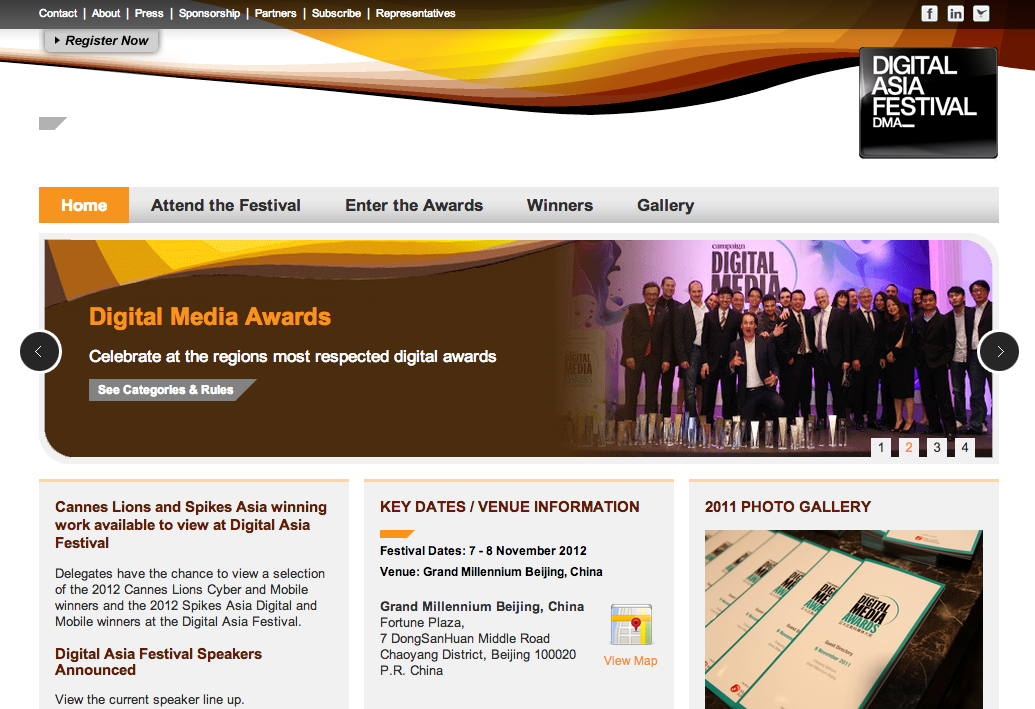Screen dimensions: 1035x709
Task: Open the LinkedIn icon in header
Action: click(955, 13)
